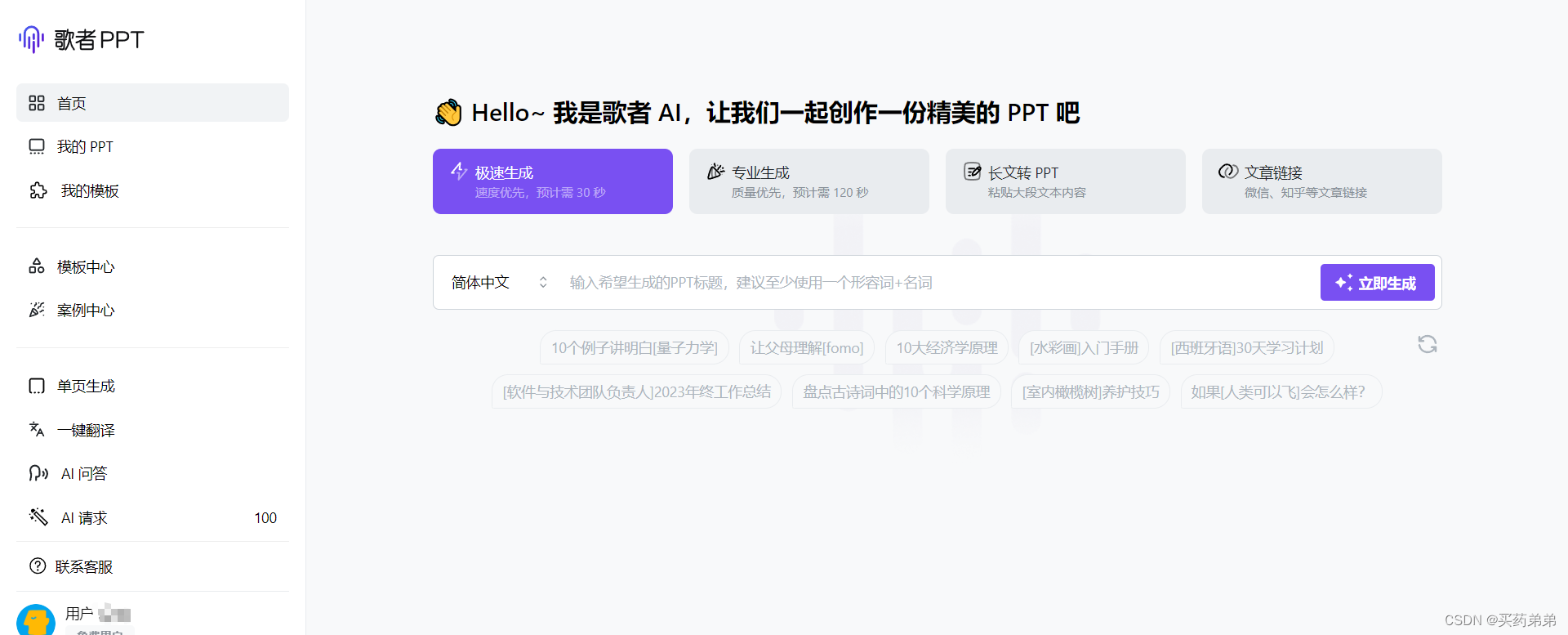
Task: Contact support via 联系客服
Action: (x=153, y=566)
